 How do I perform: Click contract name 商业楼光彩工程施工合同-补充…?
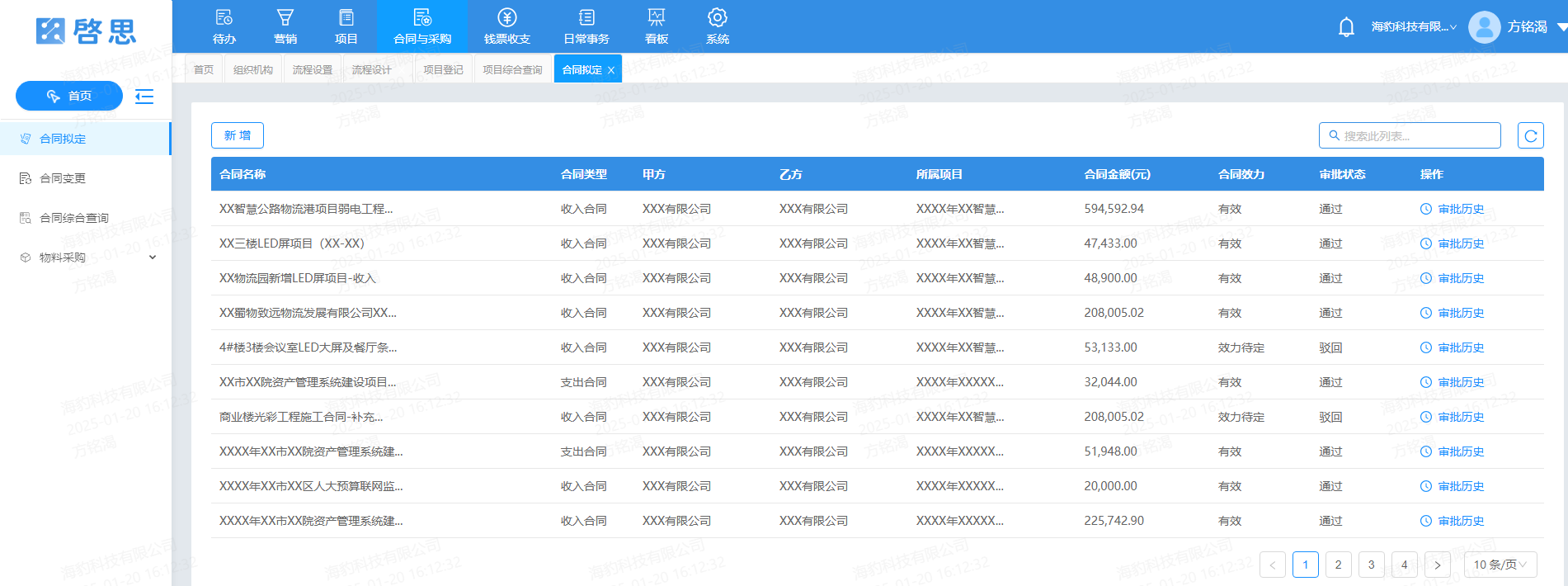pyautogui.click(x=301, y=417)
